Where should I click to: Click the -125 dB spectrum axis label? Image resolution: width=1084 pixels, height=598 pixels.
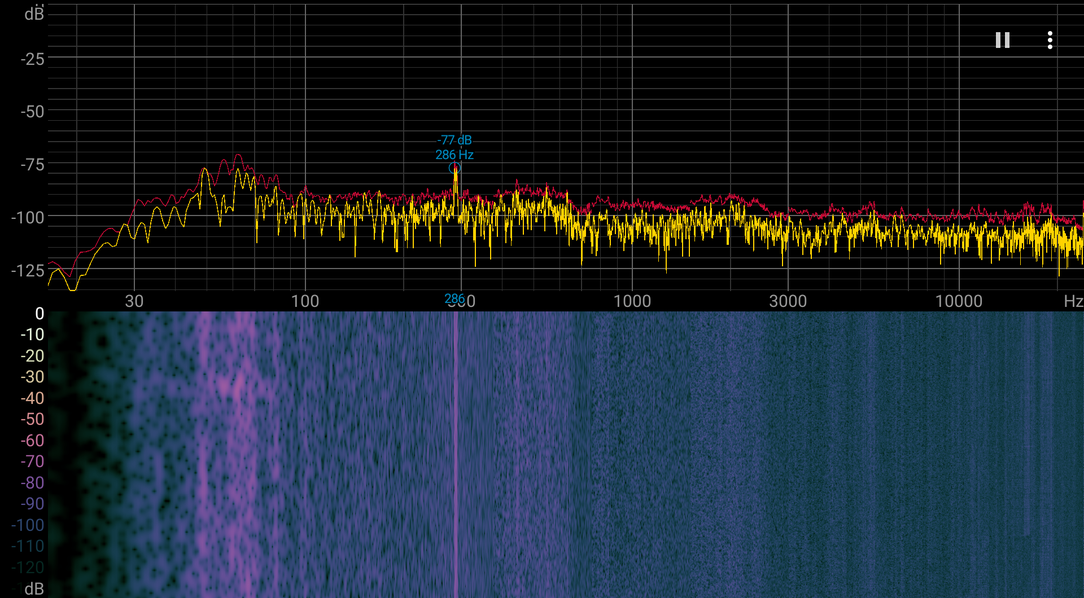[28, 270]
